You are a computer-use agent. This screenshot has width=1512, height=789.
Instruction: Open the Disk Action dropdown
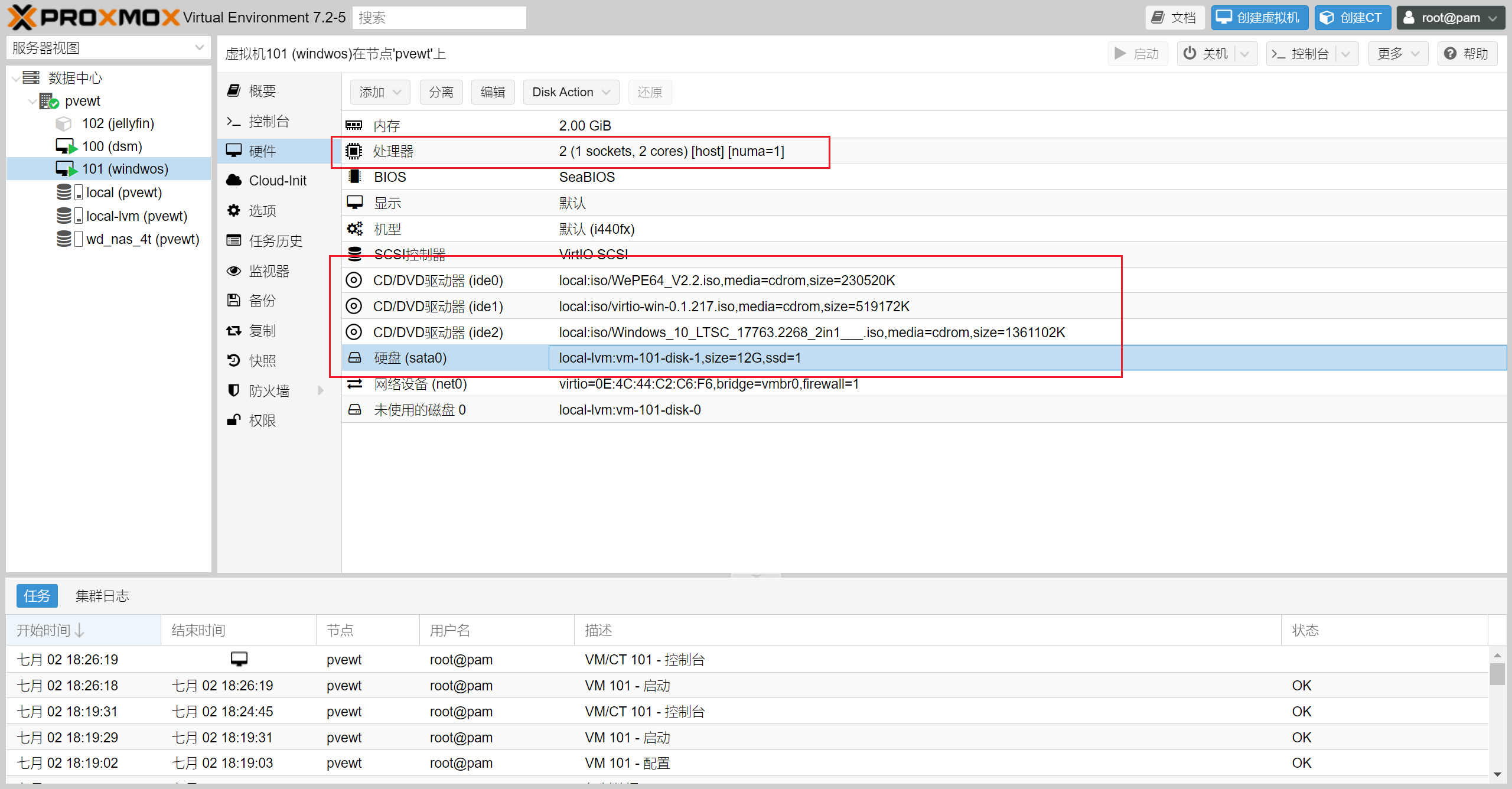click(571, 92)
